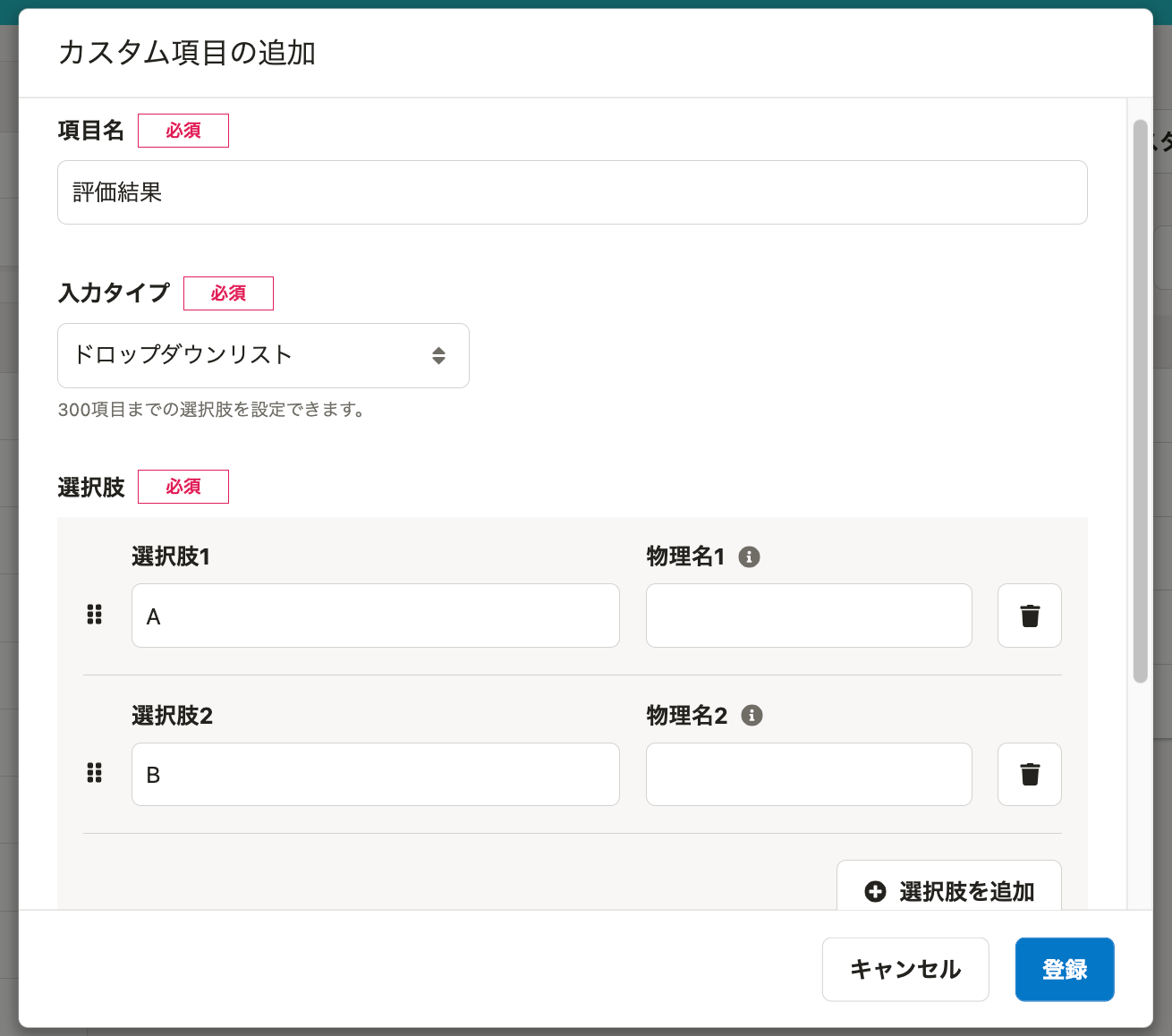Click the 必須 badge next to 選択肢
1172x1036 pixels.
pyautogui.click(x=183, y=487)
